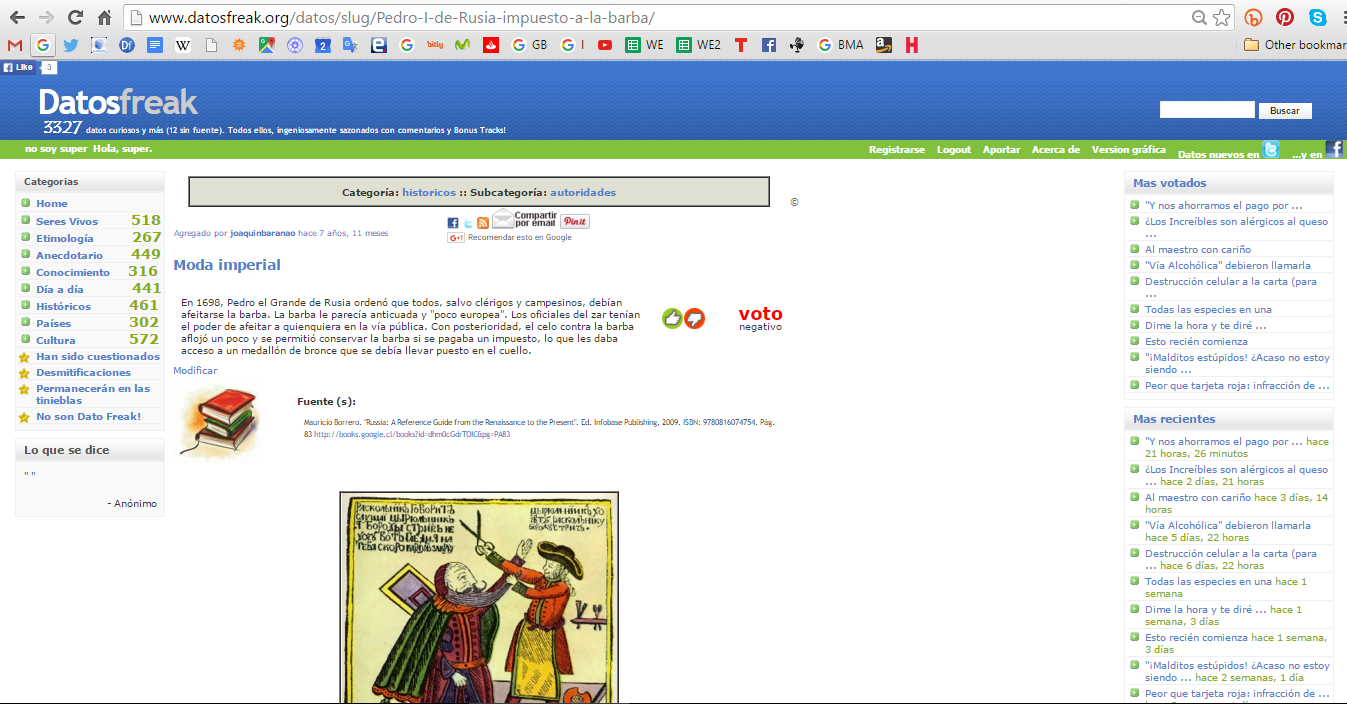1347x704 pixels.
Task: Open the Amazon bookmark icon
Action: pos(883,45)
